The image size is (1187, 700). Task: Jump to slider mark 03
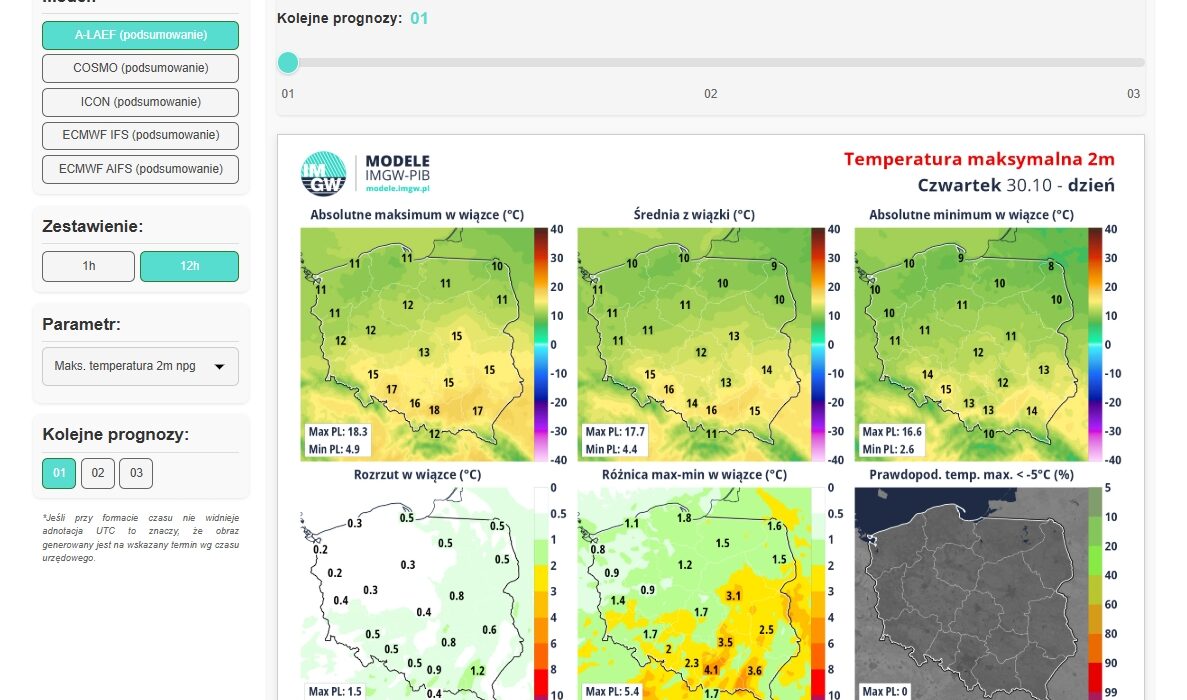(x=1133, y=62)
